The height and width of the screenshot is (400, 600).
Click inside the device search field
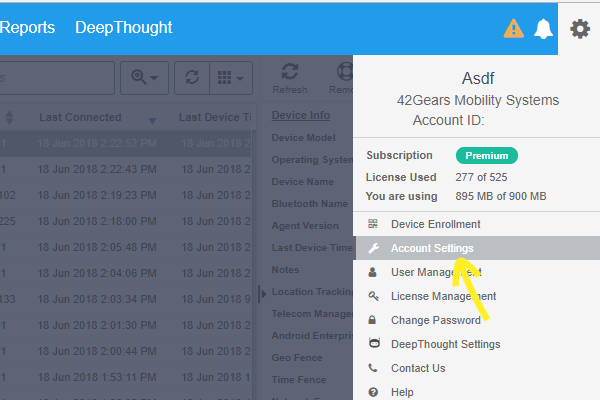57,78
